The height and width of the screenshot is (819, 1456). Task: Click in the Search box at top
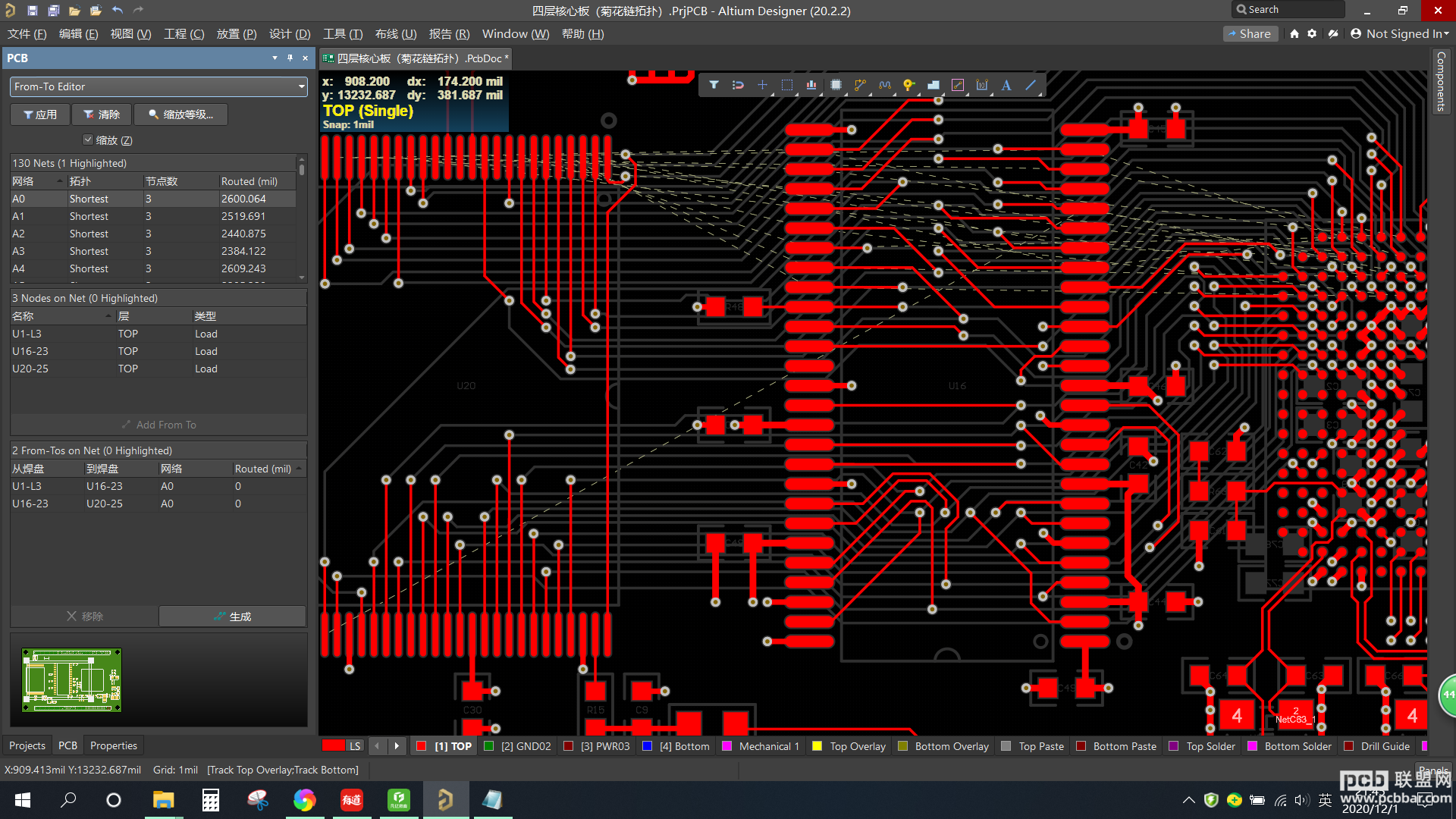tap(1288, 10)
